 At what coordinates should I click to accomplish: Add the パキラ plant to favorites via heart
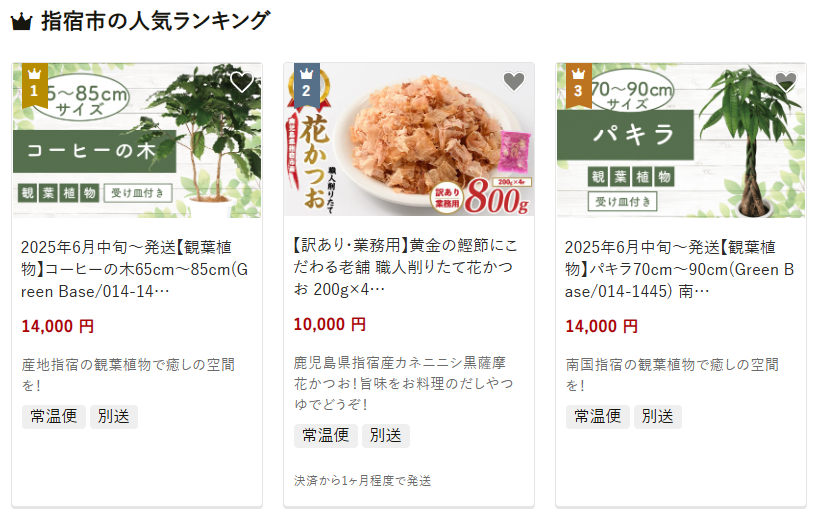click(785, 81)
